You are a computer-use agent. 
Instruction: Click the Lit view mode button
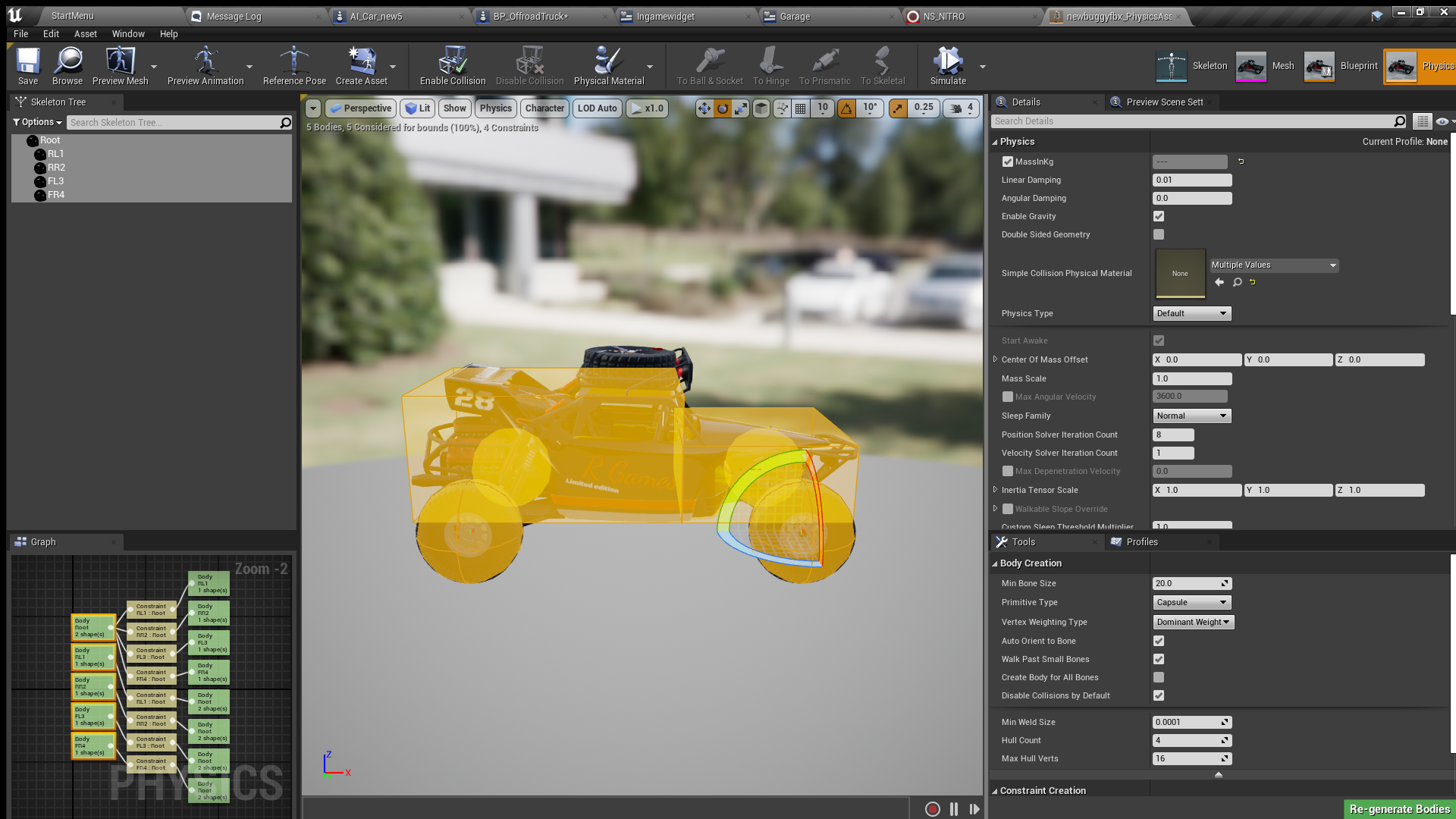[418, 108]
